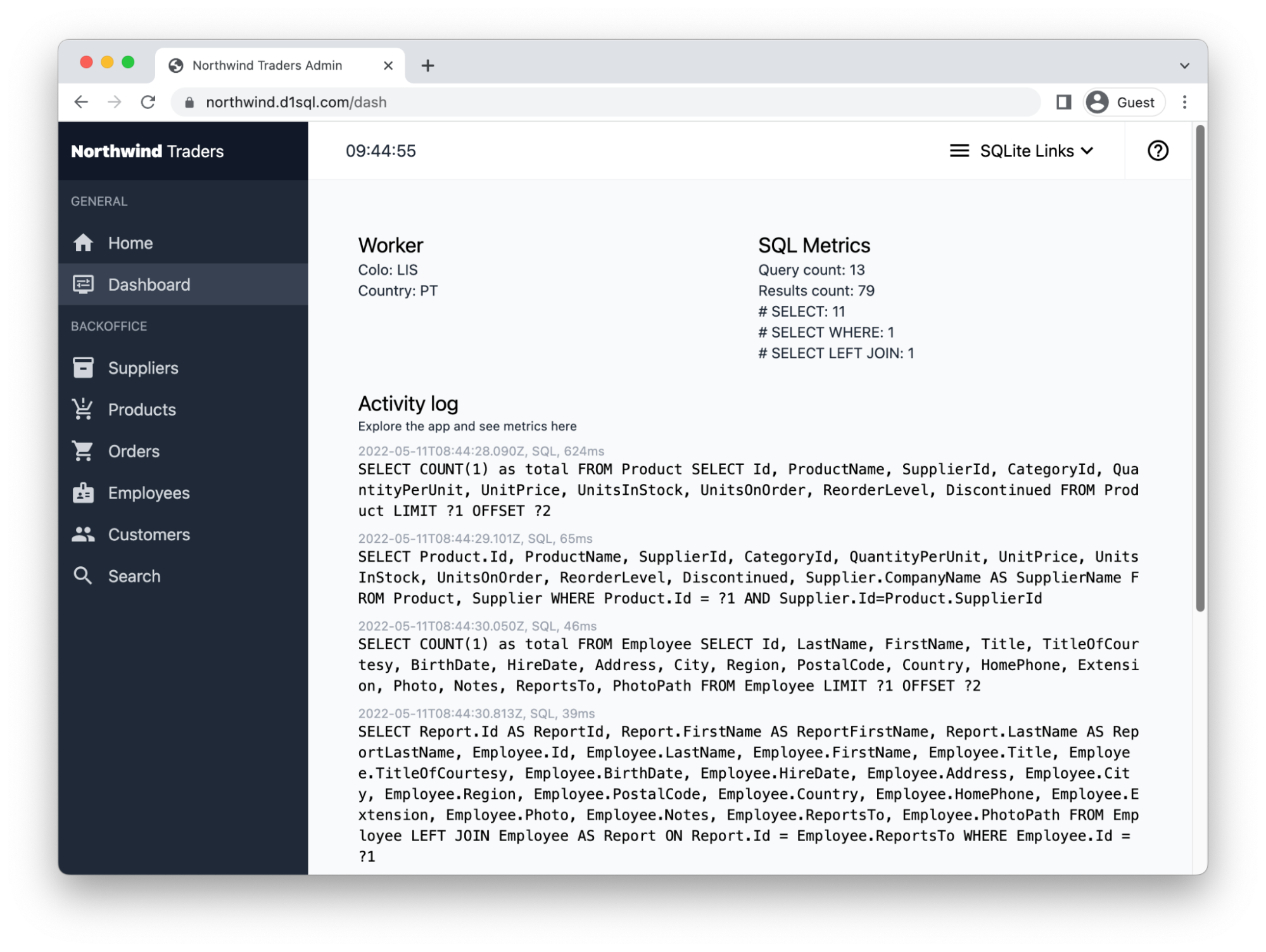The height and width of the screenshot is (952, 1266).
Task: Open the help question mark icon
Action: 1157,151
